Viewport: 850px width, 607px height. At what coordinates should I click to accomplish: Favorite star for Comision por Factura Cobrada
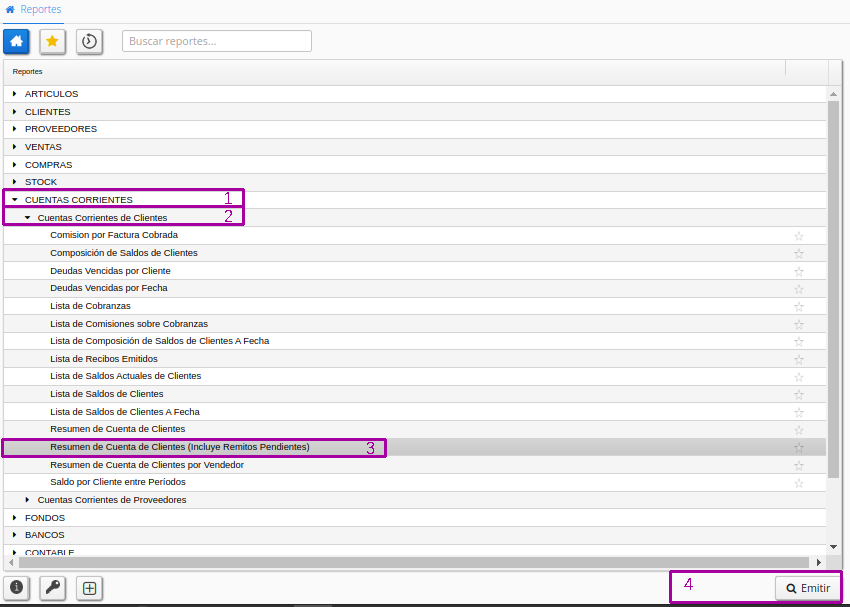coord(799,236)
